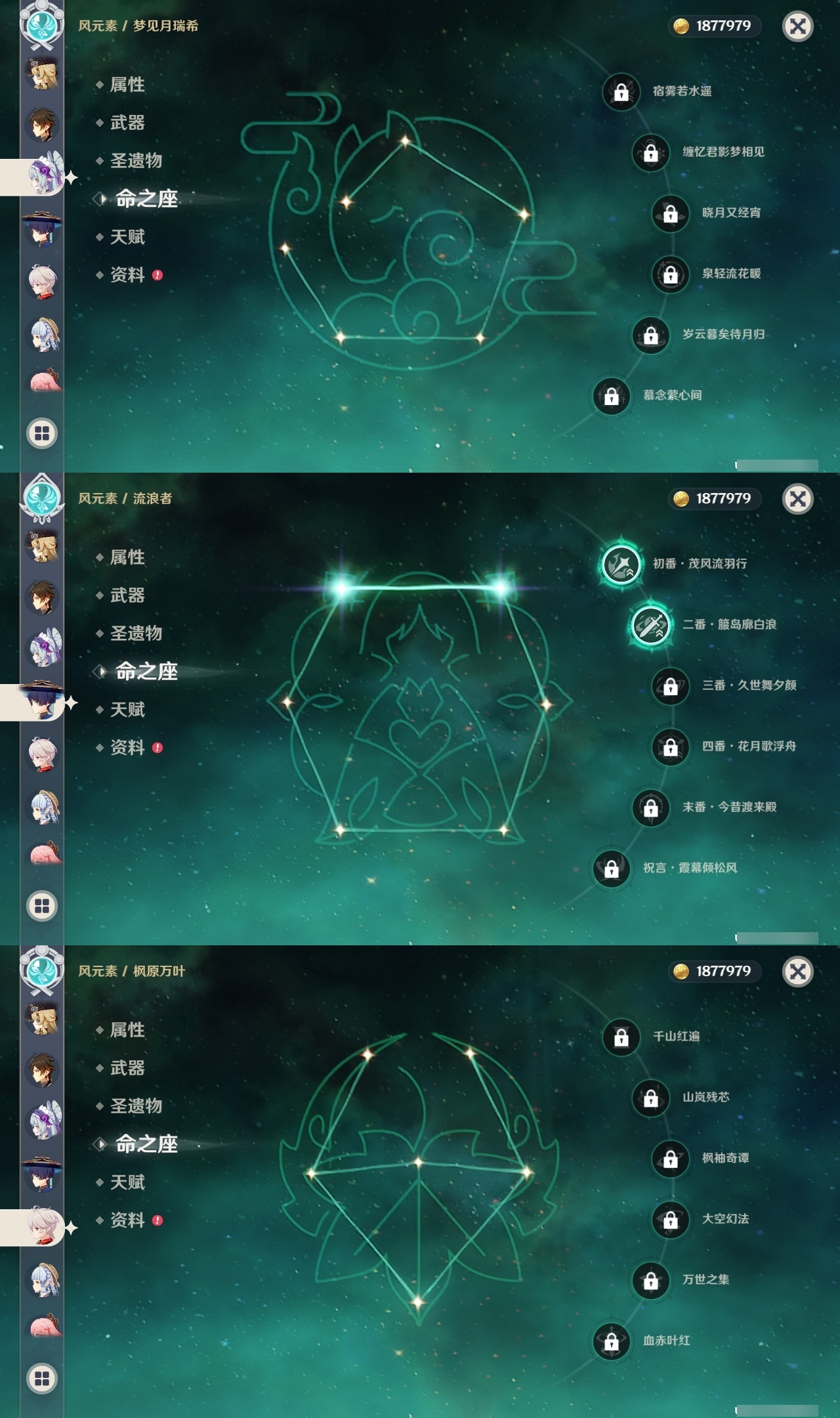
Task: Tap the lock icon beside 祝言·霞幕倾松风
Action: pos(611,869)
